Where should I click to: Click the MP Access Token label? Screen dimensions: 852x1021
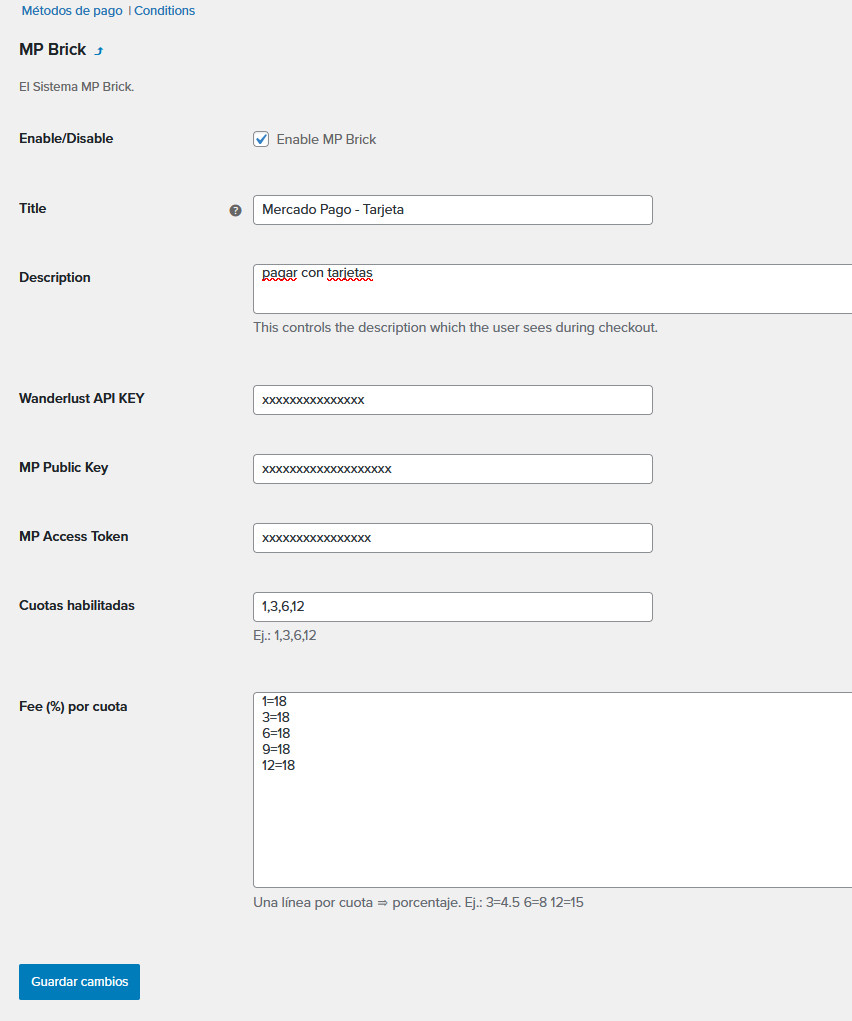(74, 537)
